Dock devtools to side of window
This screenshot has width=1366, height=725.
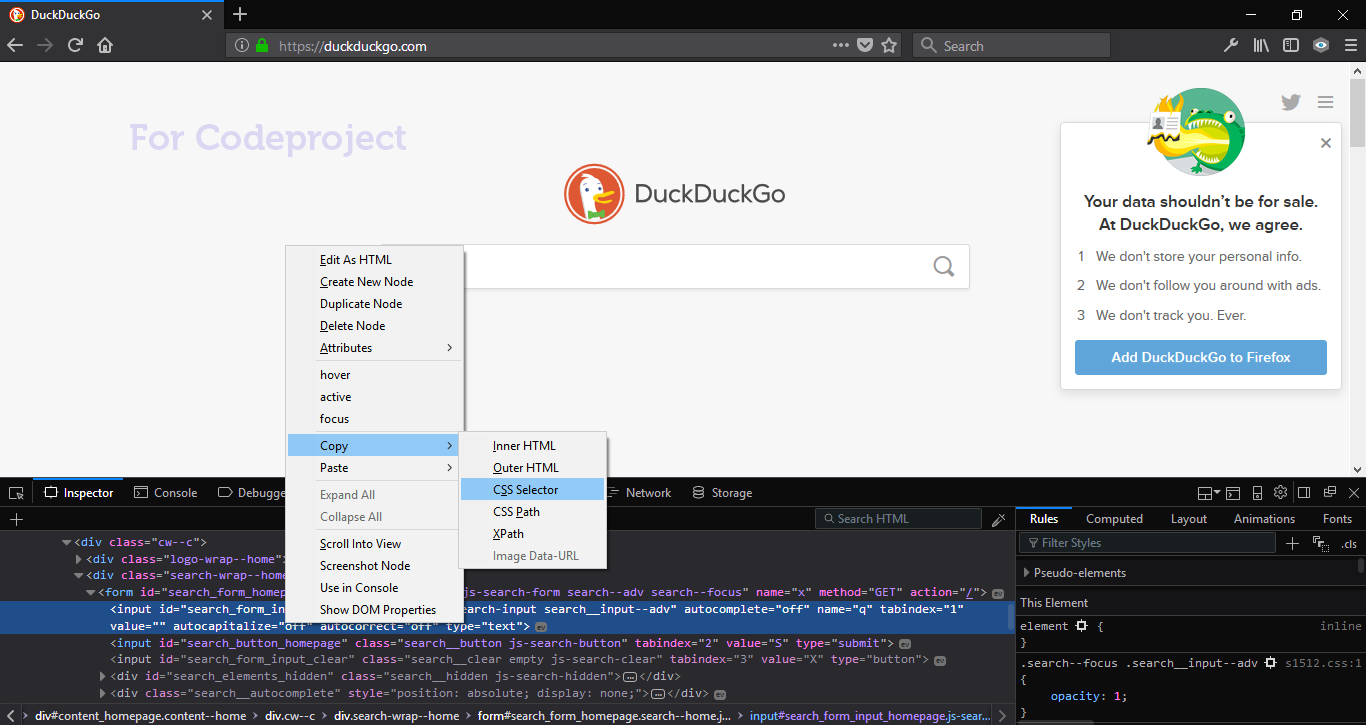tap(1304, 493)
